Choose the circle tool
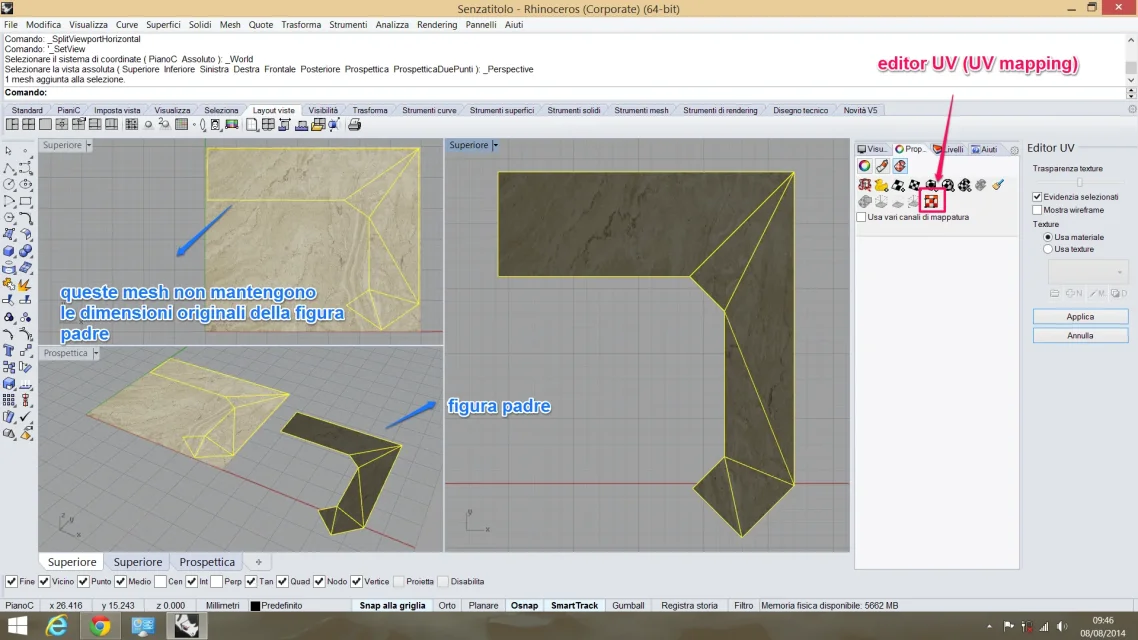This screenshot has height=640, width=1138. 9,184
